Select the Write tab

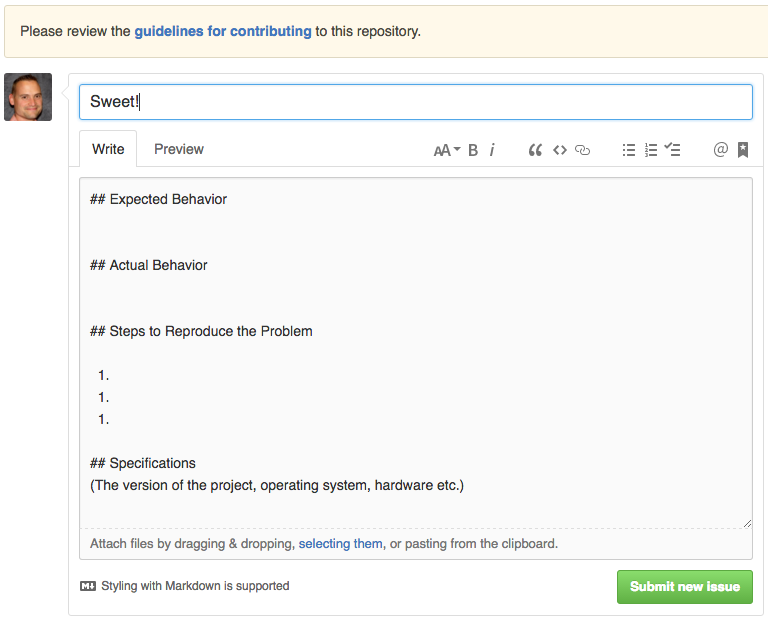108,149
